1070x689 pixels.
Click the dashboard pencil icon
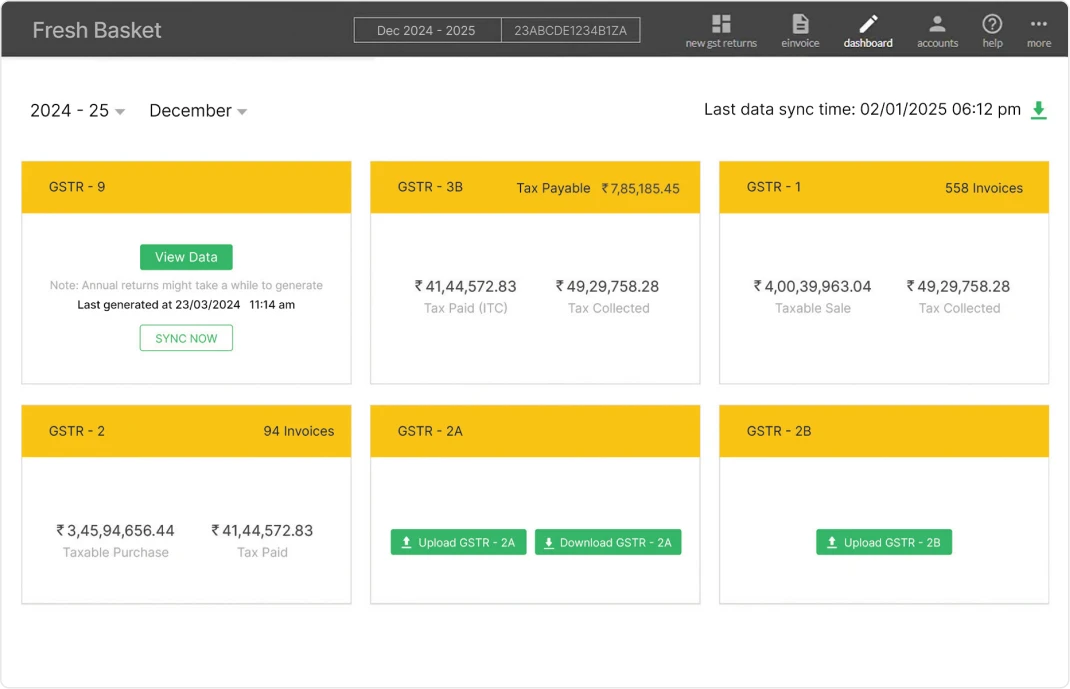(x=866, y=22)
